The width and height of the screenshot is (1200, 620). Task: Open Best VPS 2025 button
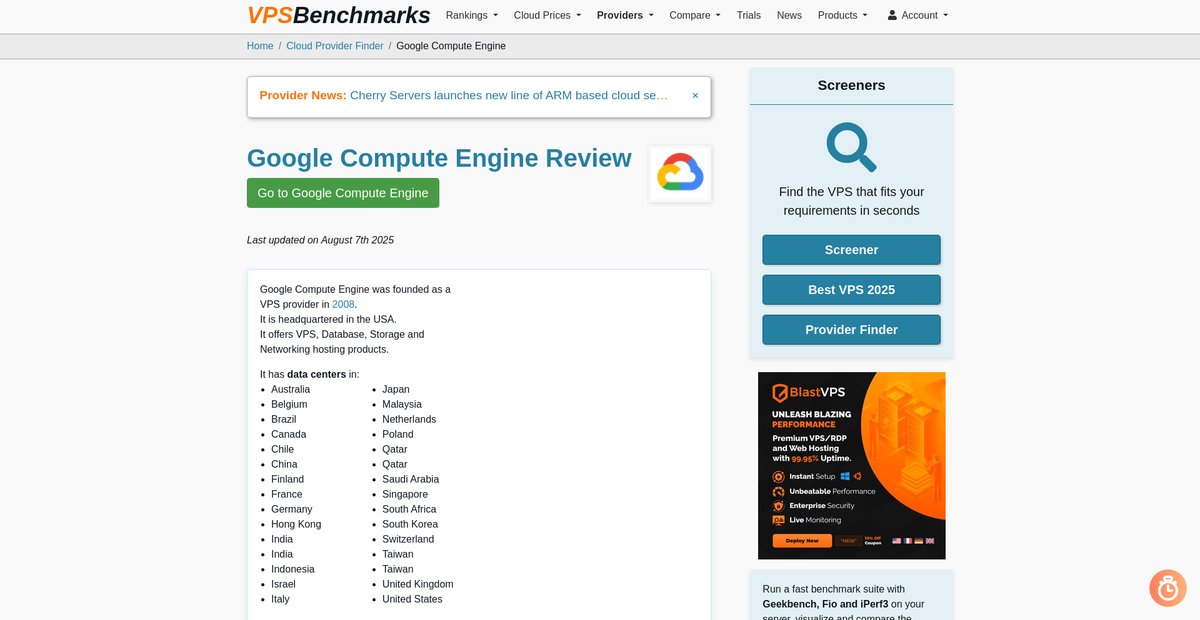pos(852,290)
